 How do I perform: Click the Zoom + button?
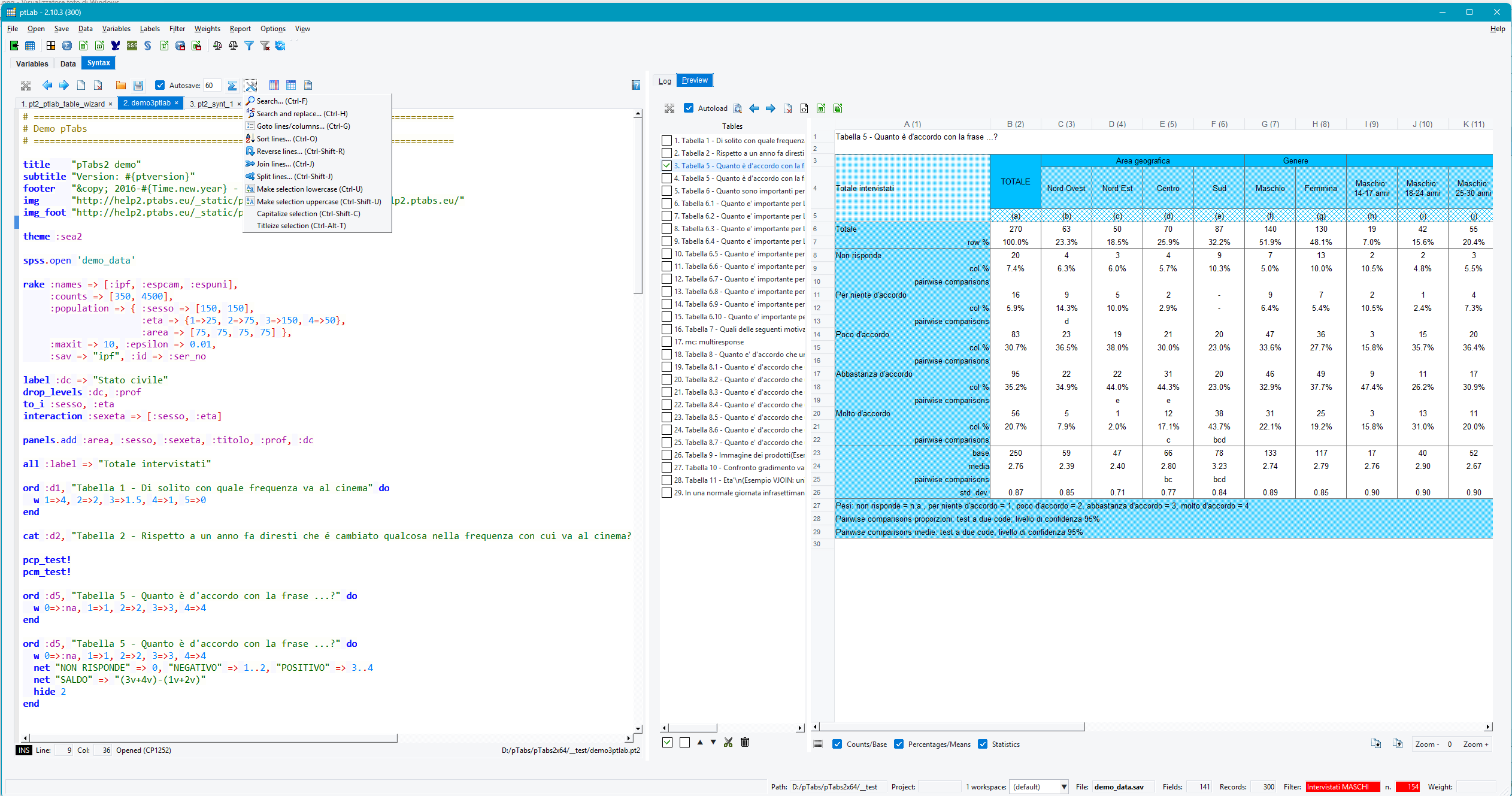click(1475, 744)
